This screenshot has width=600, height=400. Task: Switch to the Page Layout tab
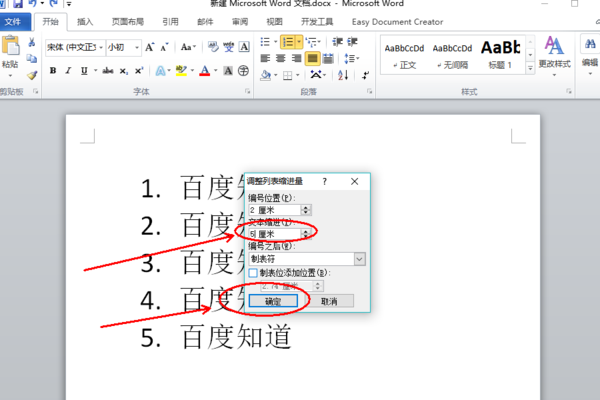tap(128, 22)
